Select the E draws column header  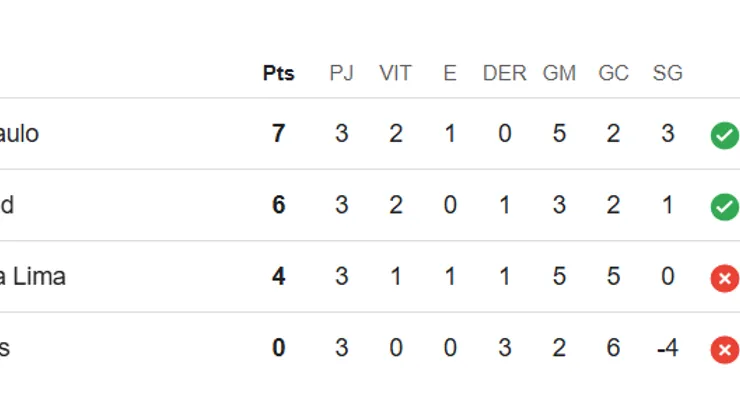tap(450, 74)
